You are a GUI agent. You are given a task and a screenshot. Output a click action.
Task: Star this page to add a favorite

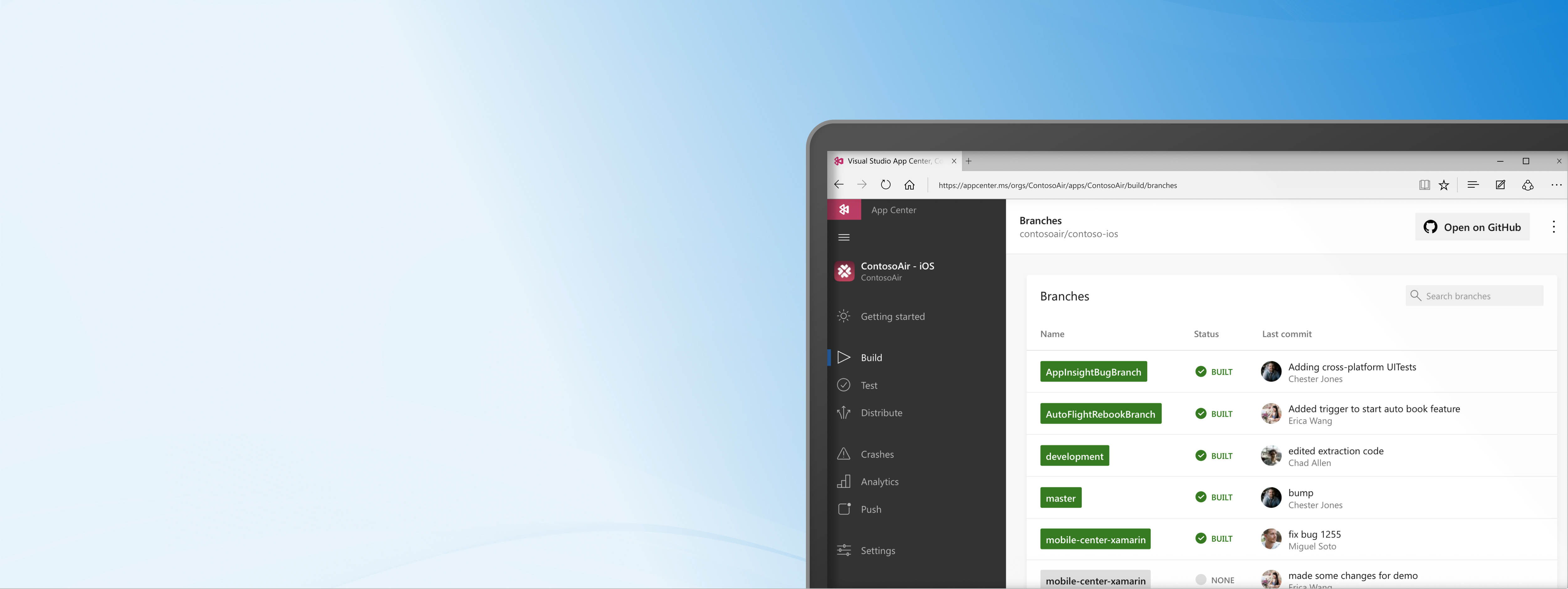pyautogui.click(x=1445, y=185)
